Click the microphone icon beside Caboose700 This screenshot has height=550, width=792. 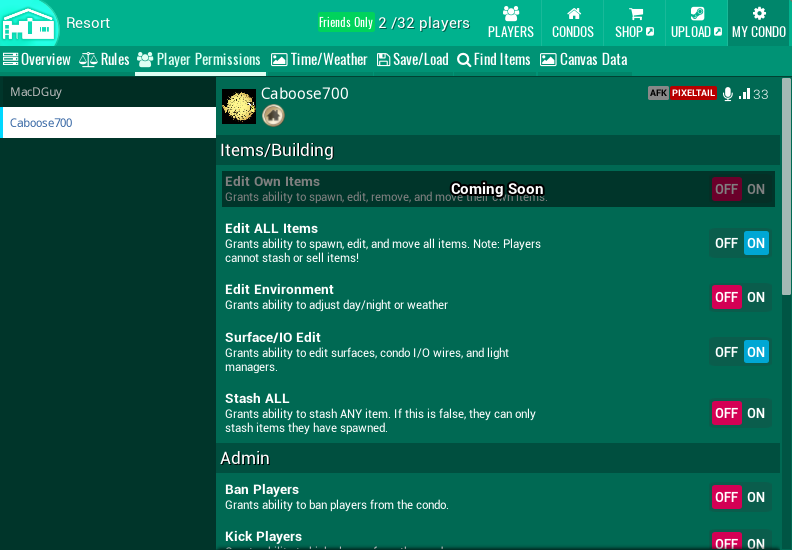pos(728,94)
